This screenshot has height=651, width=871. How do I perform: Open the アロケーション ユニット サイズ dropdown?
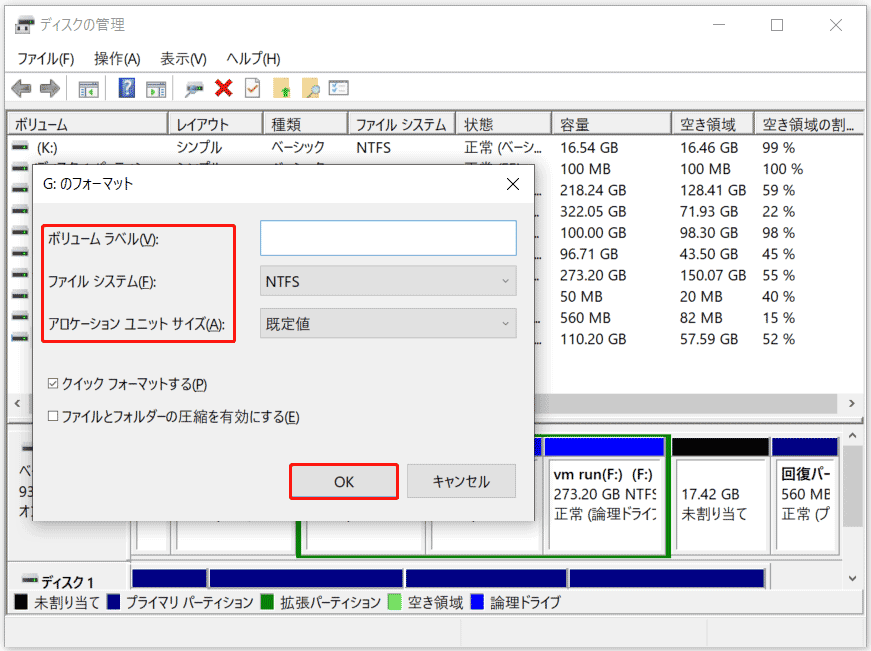tap(388, 323)
